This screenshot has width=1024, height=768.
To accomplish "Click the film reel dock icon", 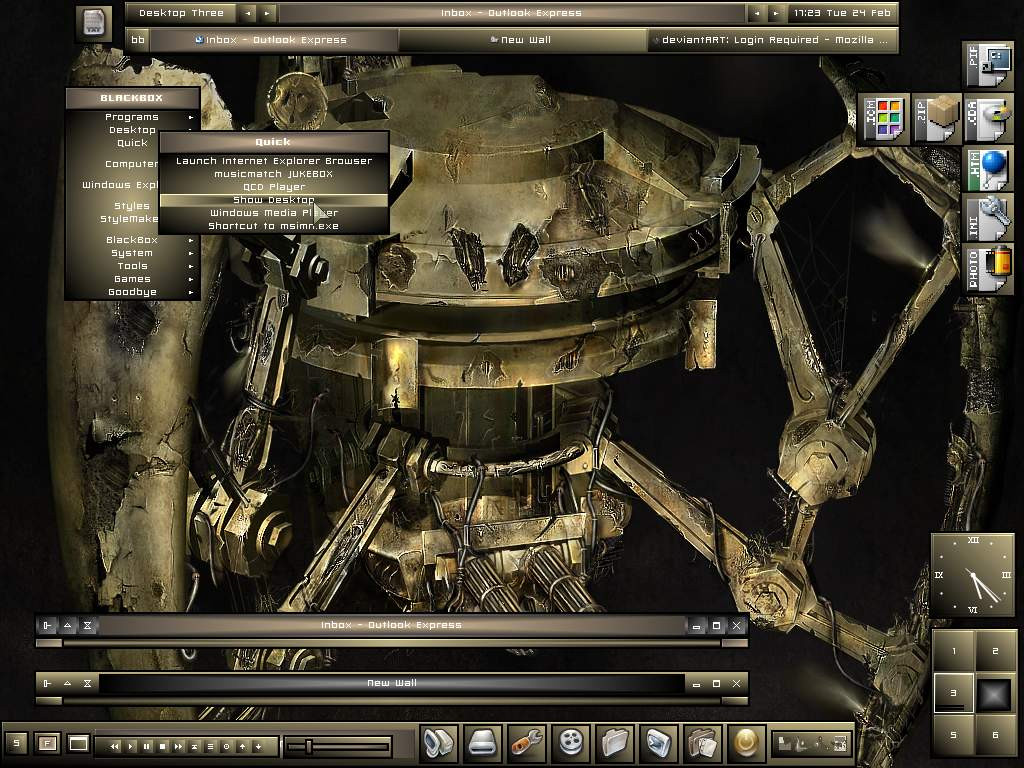I will [570, 743].
